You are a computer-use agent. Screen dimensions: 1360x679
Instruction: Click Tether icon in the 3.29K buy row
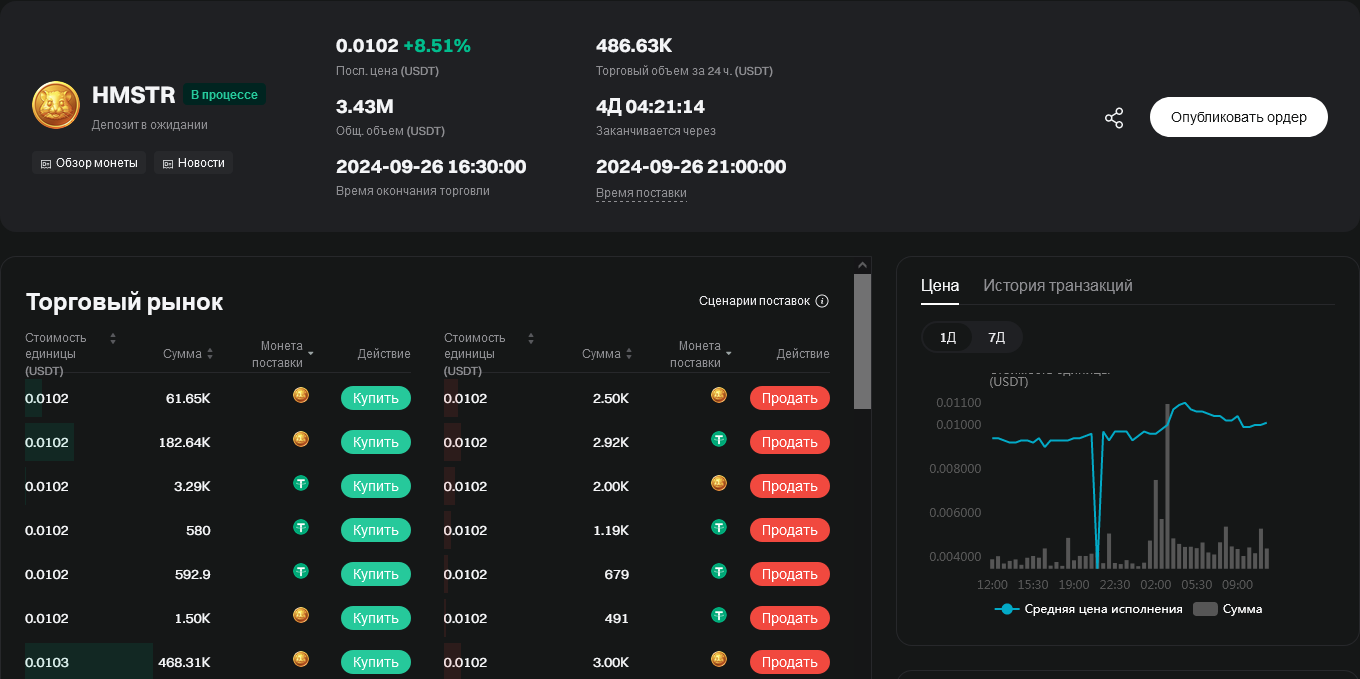tap(301, 484)
